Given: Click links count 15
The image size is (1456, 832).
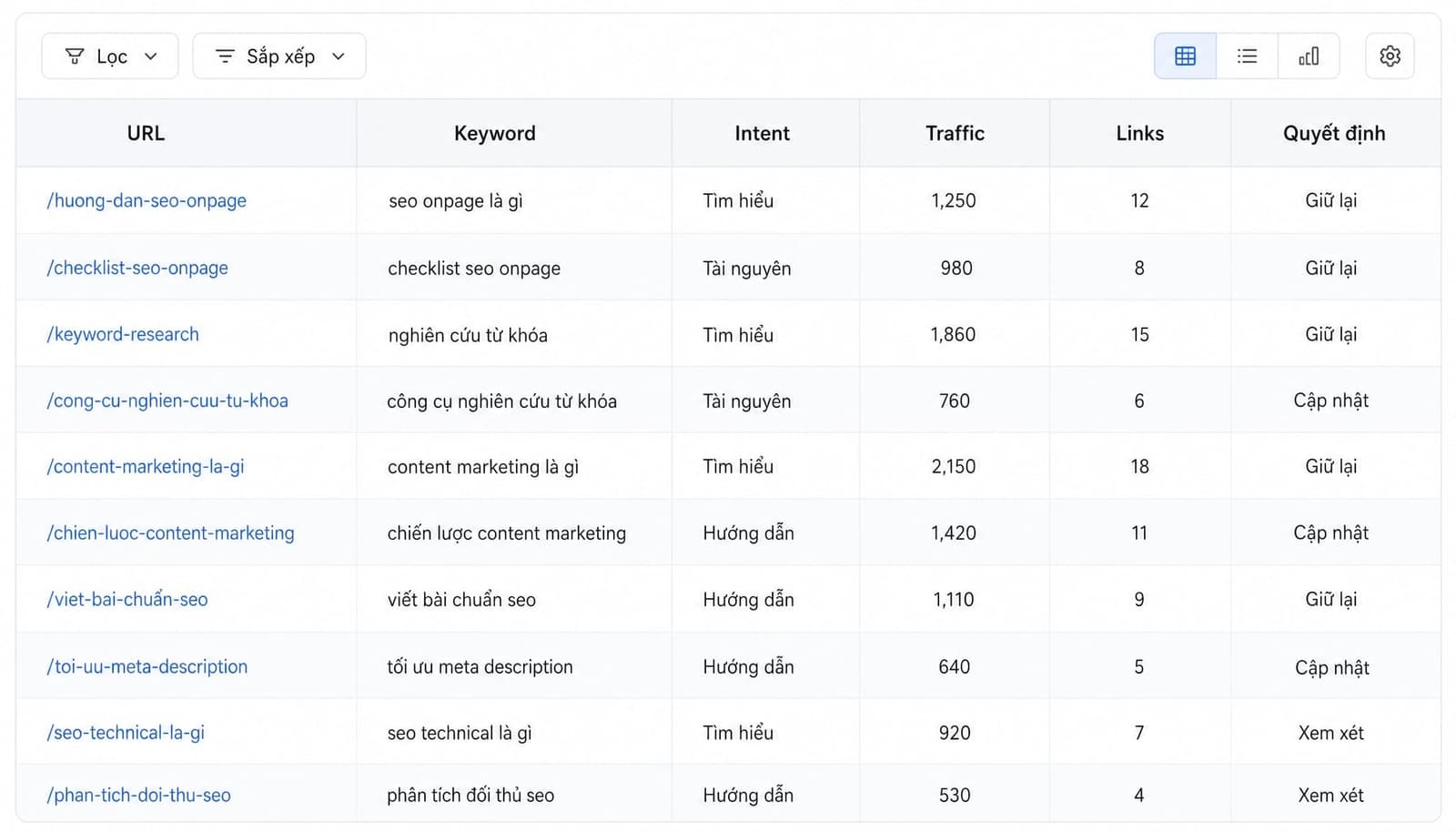Looking at the screenshot, I should pos(1139,334).
